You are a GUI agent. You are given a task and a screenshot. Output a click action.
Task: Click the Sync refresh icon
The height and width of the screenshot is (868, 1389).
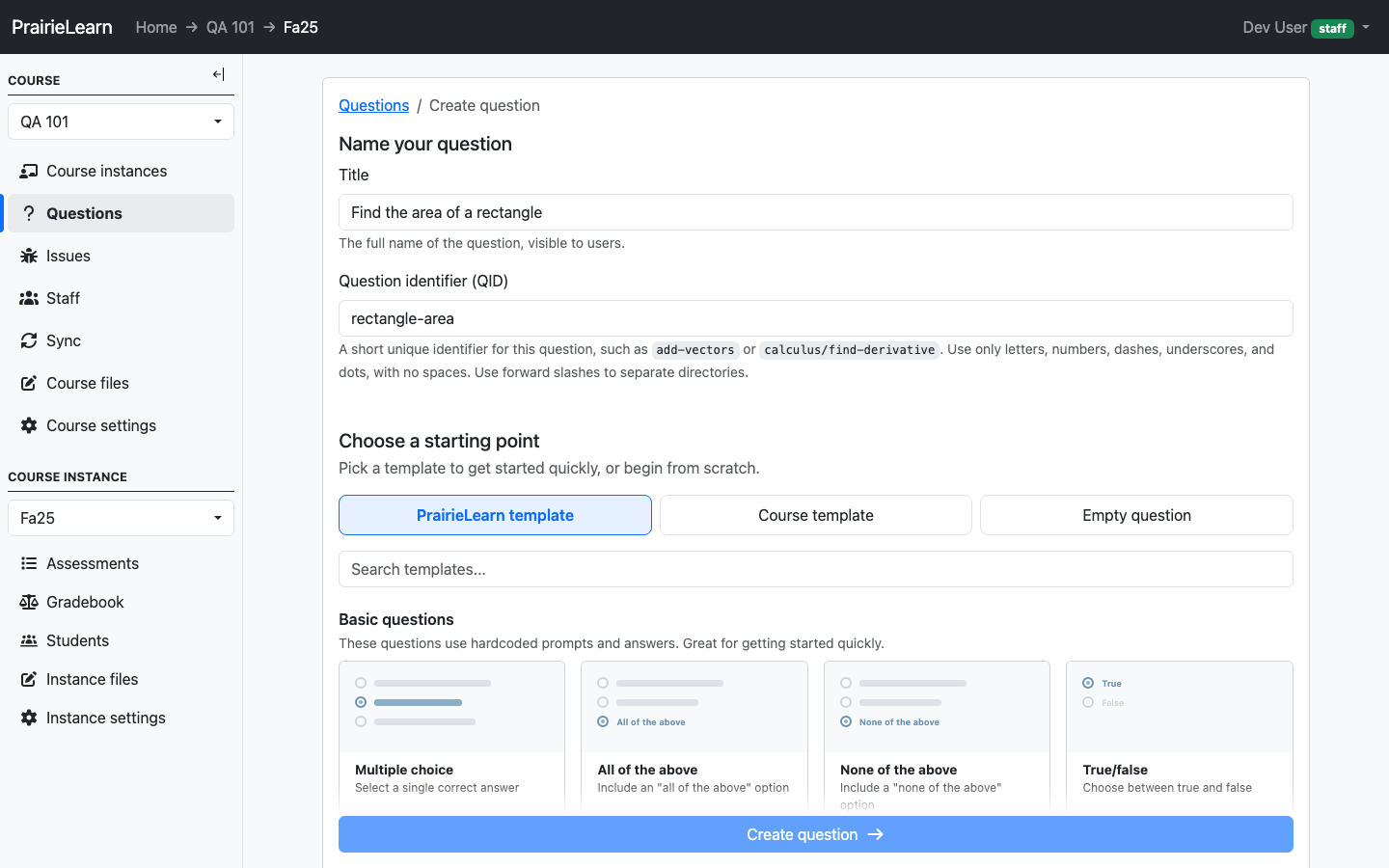pyautogui.click(x=29, y=340)
